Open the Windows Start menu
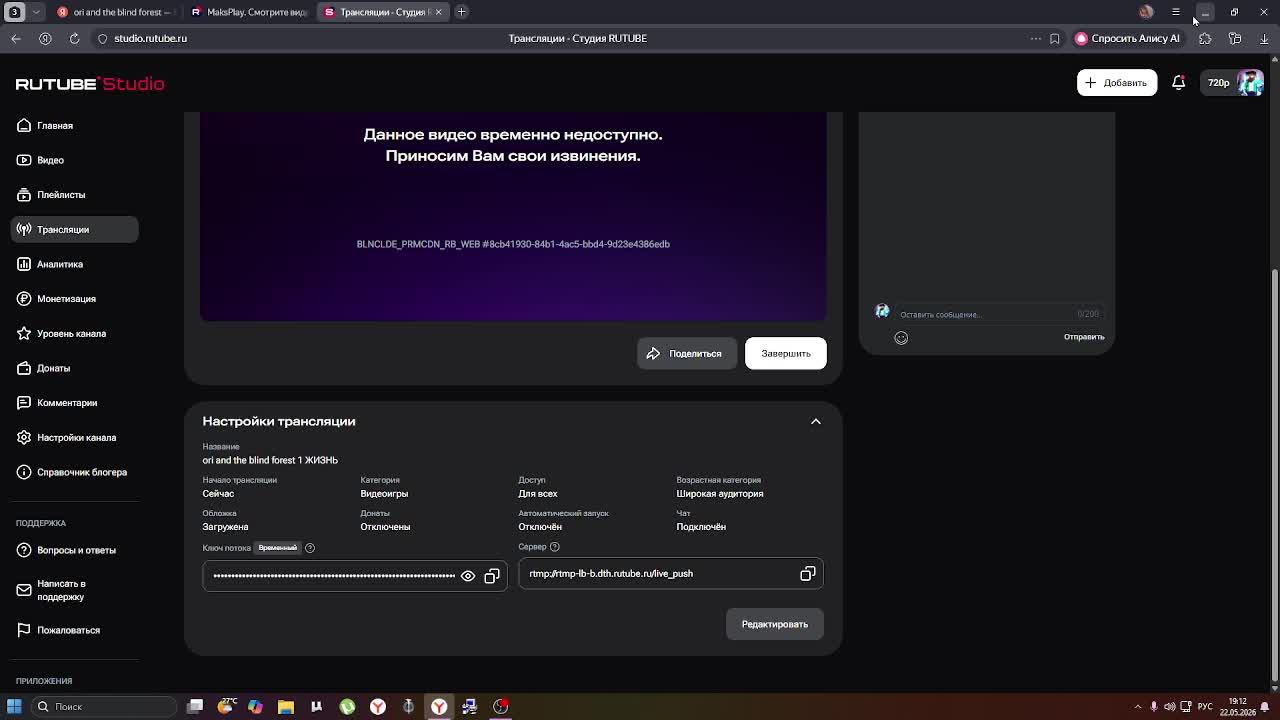Viewport: 1280px width, 720px height. [14, 707]
